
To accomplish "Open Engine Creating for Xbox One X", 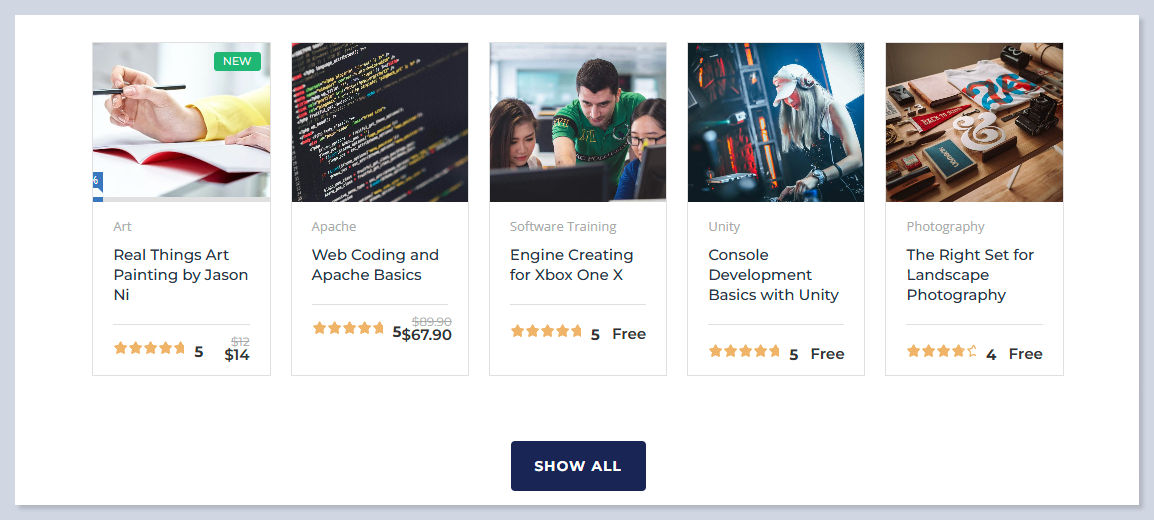I will click(x=571, y=265).
